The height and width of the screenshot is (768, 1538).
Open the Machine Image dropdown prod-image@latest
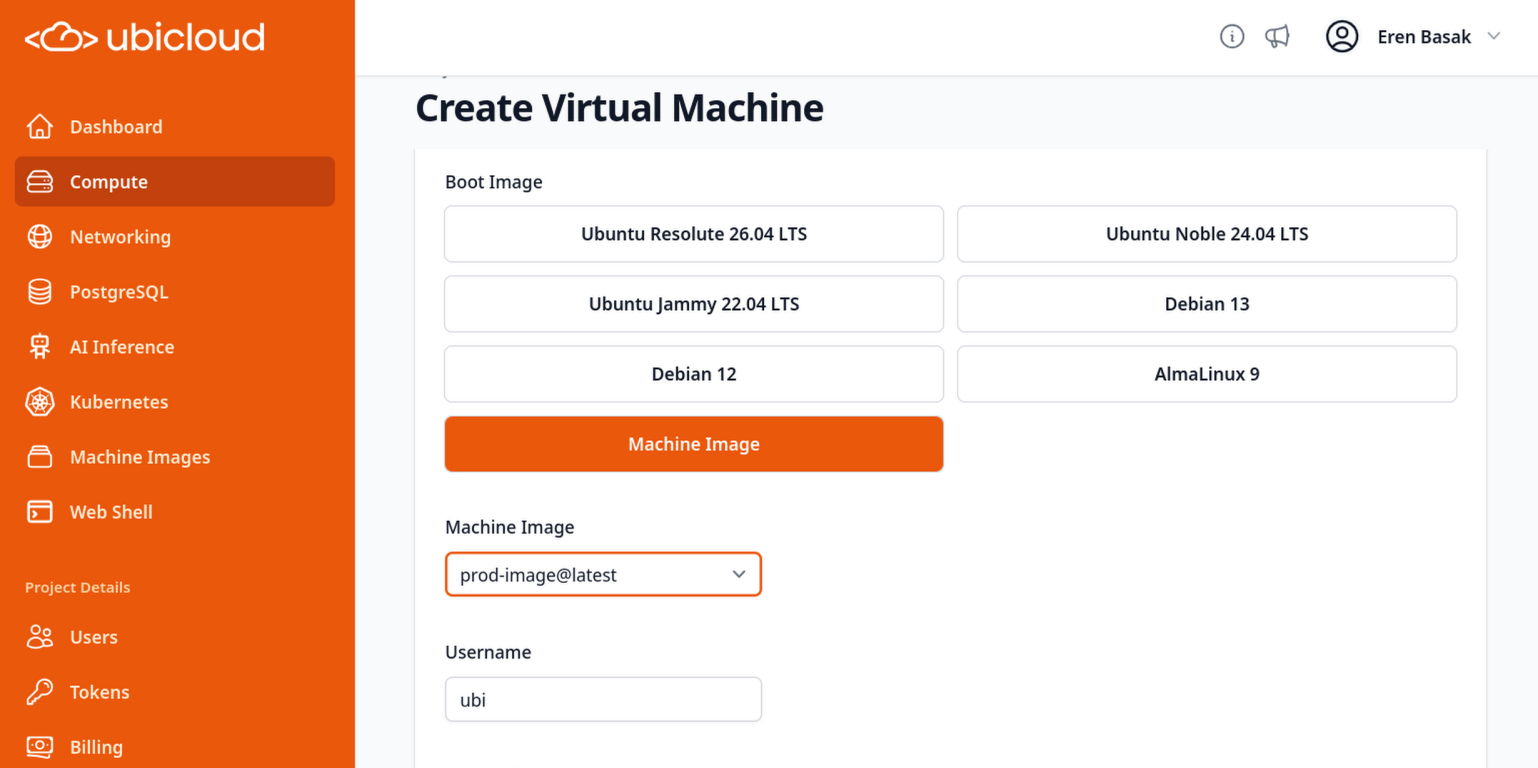[x=603, y=574]
